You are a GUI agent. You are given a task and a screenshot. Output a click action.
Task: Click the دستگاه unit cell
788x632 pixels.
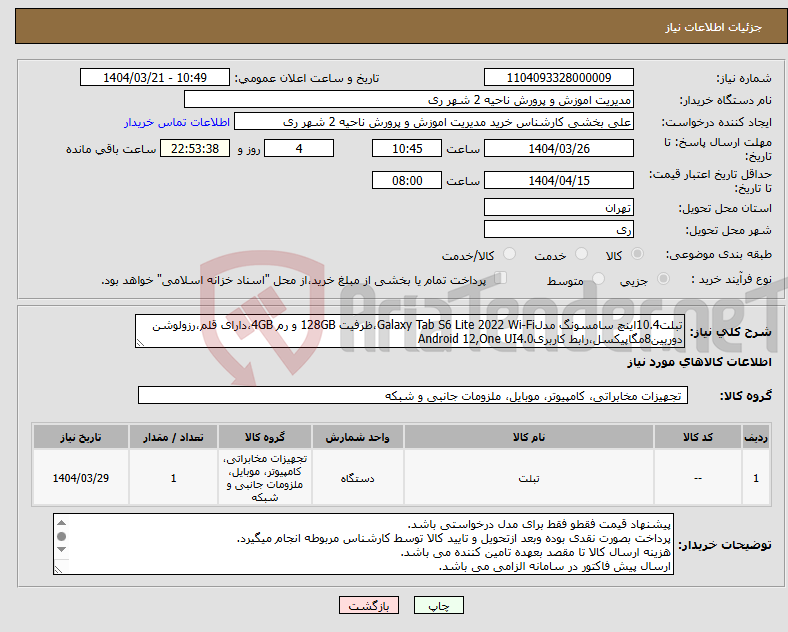[357, 478]
